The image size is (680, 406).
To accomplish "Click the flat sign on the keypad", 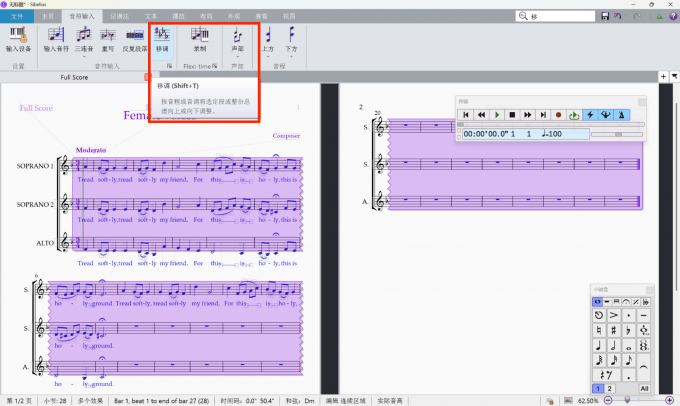I will pos(628,331).
